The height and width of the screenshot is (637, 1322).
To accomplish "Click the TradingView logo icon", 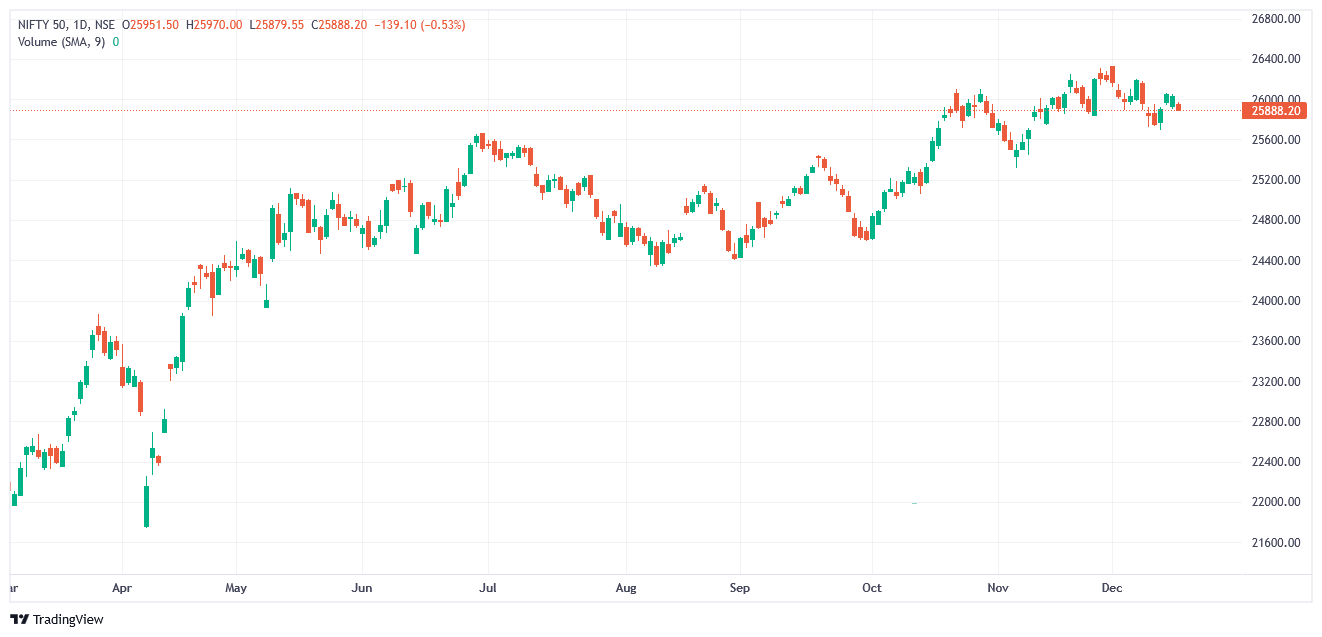I will (x=19, y=620).
